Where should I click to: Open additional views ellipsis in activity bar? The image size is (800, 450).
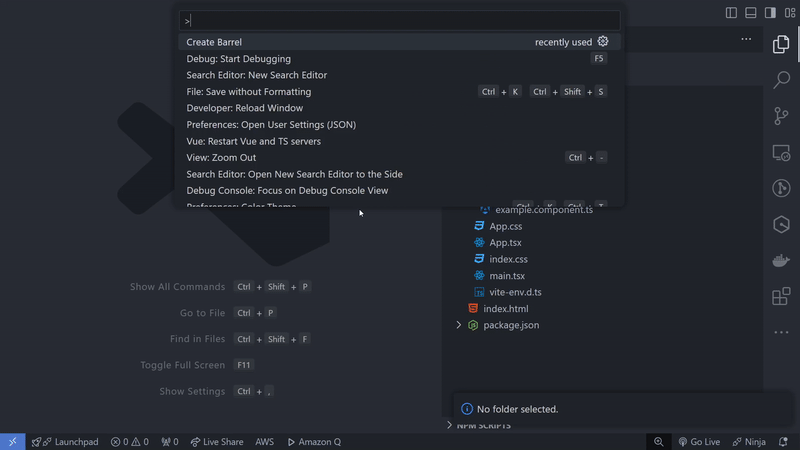781,332
